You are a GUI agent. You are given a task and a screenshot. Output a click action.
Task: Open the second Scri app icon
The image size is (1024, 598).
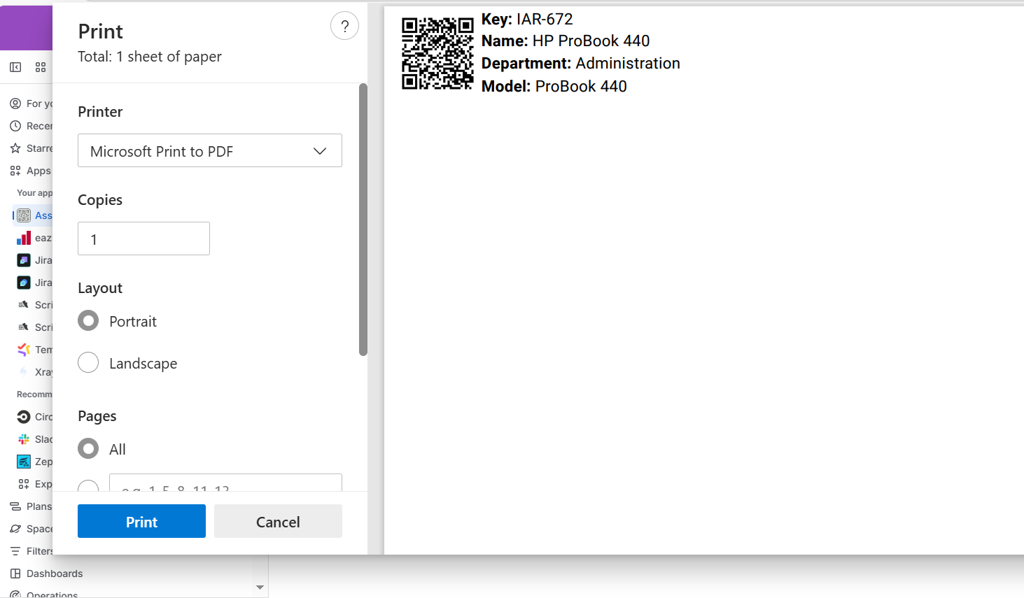pos(24,327)
